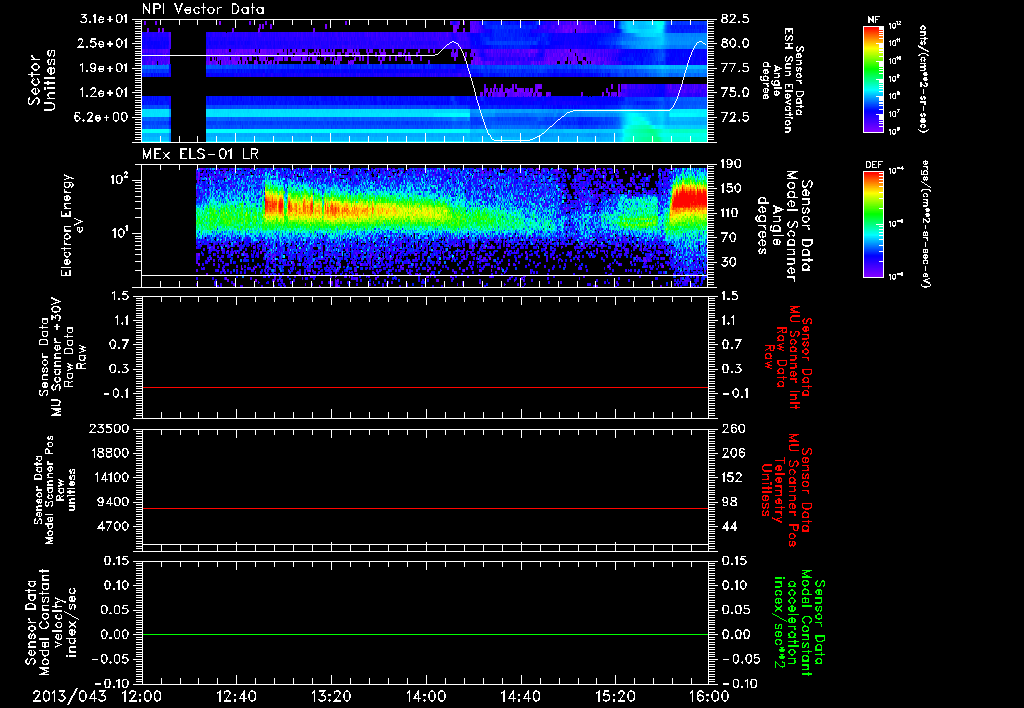The image size is (1024, 708).
Task: Click the red 'MU Scanner Pos Telemetry' title
Action: click(x=787, y=490)
